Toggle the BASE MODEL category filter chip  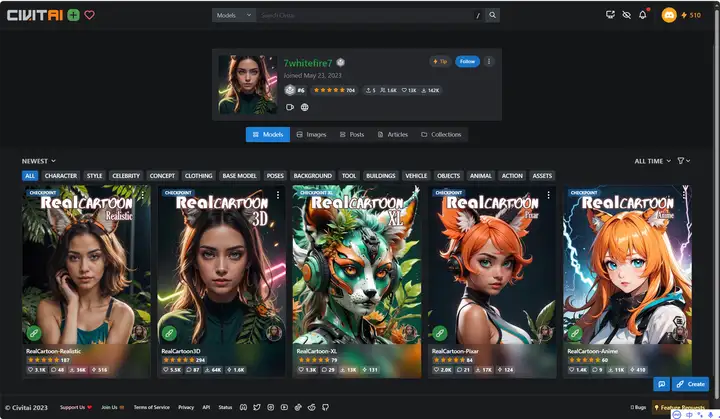[x=239, y=176]
